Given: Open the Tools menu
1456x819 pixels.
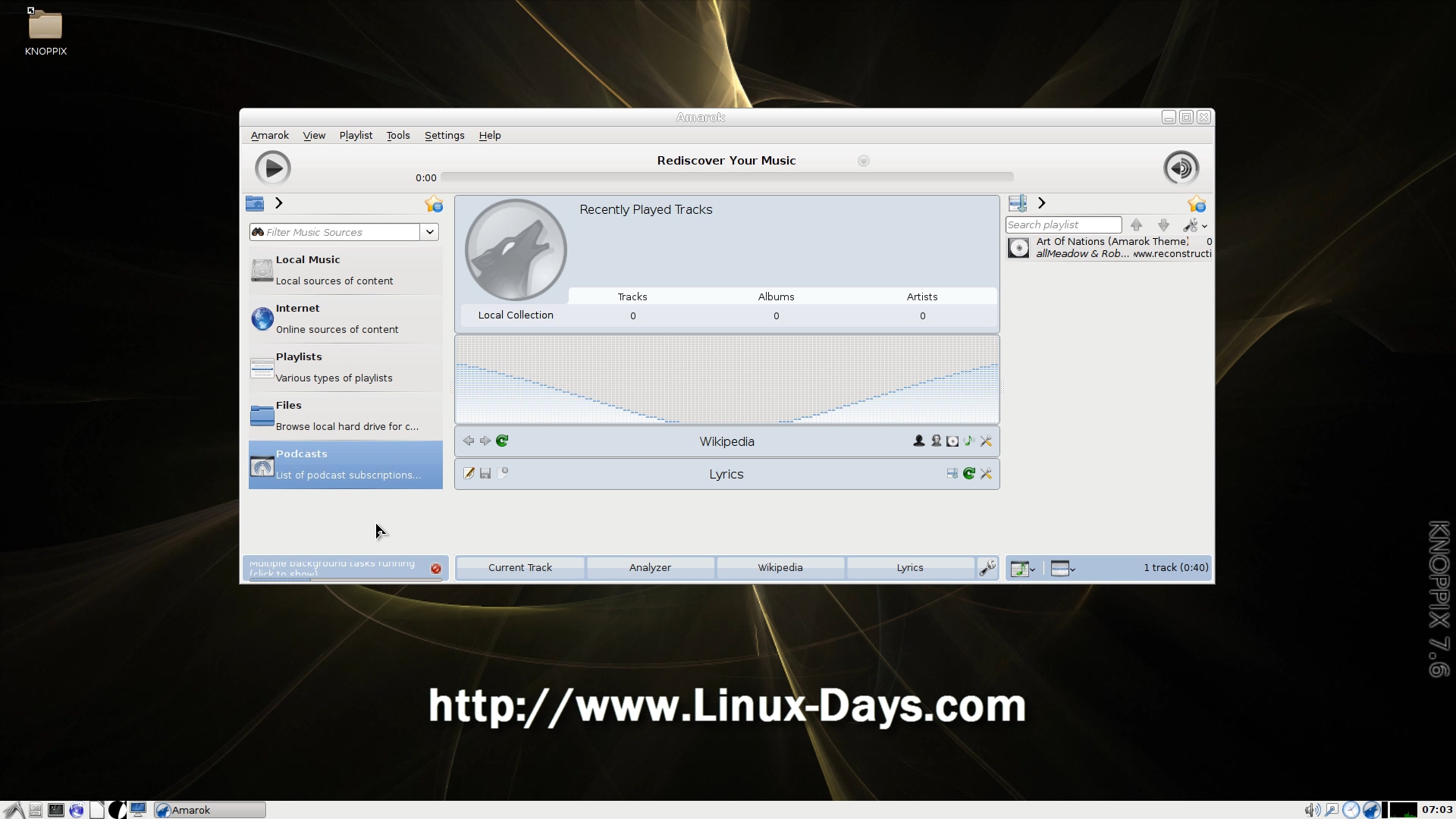Looking at the screenshot, I should [x=398, y=135].
